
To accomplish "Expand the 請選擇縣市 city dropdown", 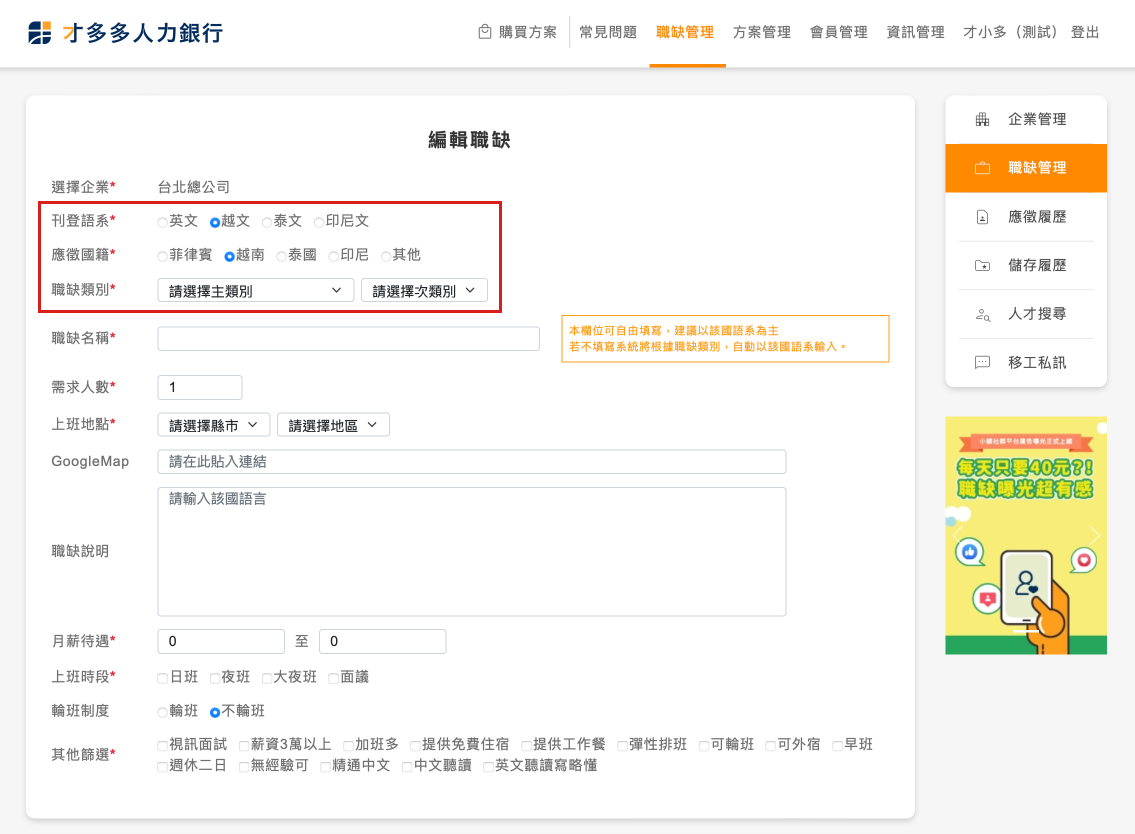I will (214, 425).
